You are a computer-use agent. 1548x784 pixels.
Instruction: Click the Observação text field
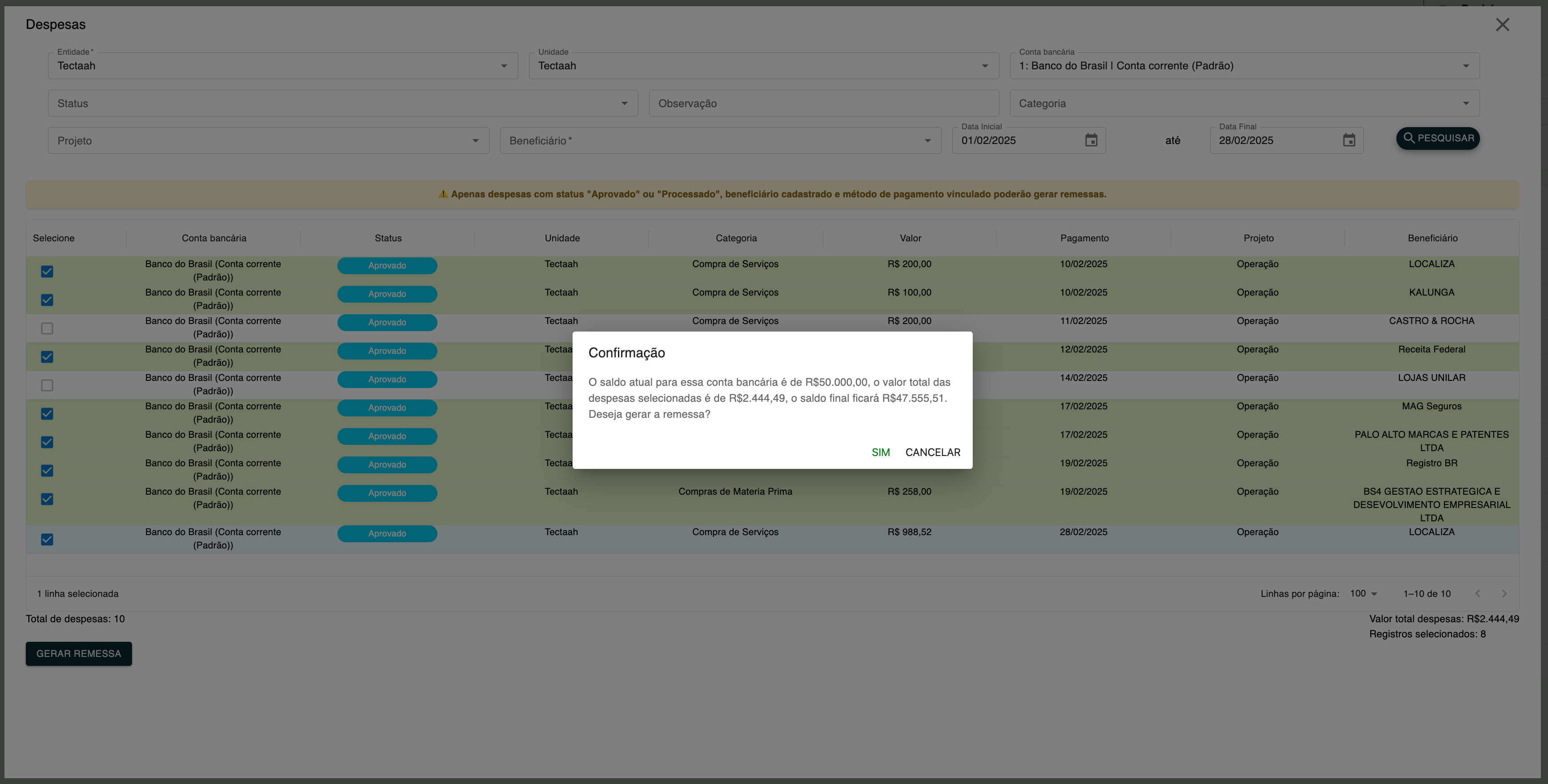823,103
